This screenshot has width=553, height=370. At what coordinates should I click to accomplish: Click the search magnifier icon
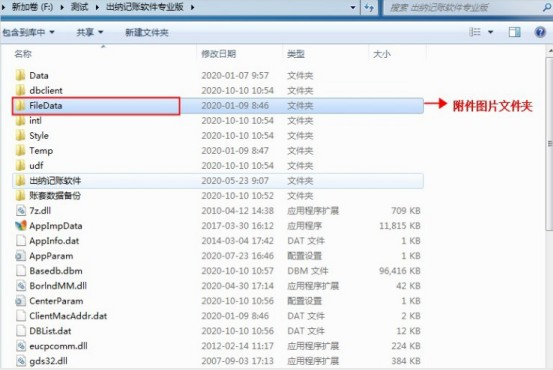547,7
